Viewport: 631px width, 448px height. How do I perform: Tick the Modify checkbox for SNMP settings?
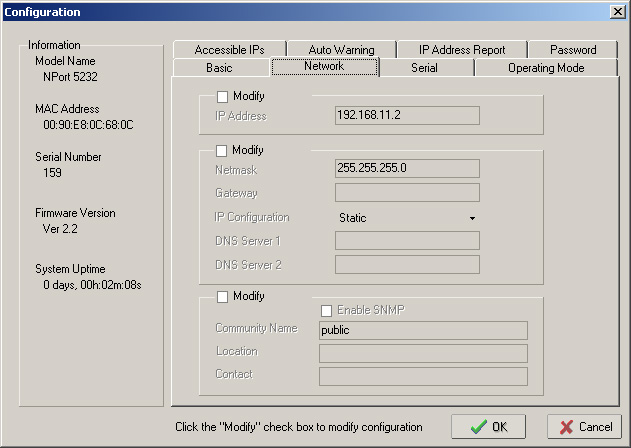[x=222, y=297]
